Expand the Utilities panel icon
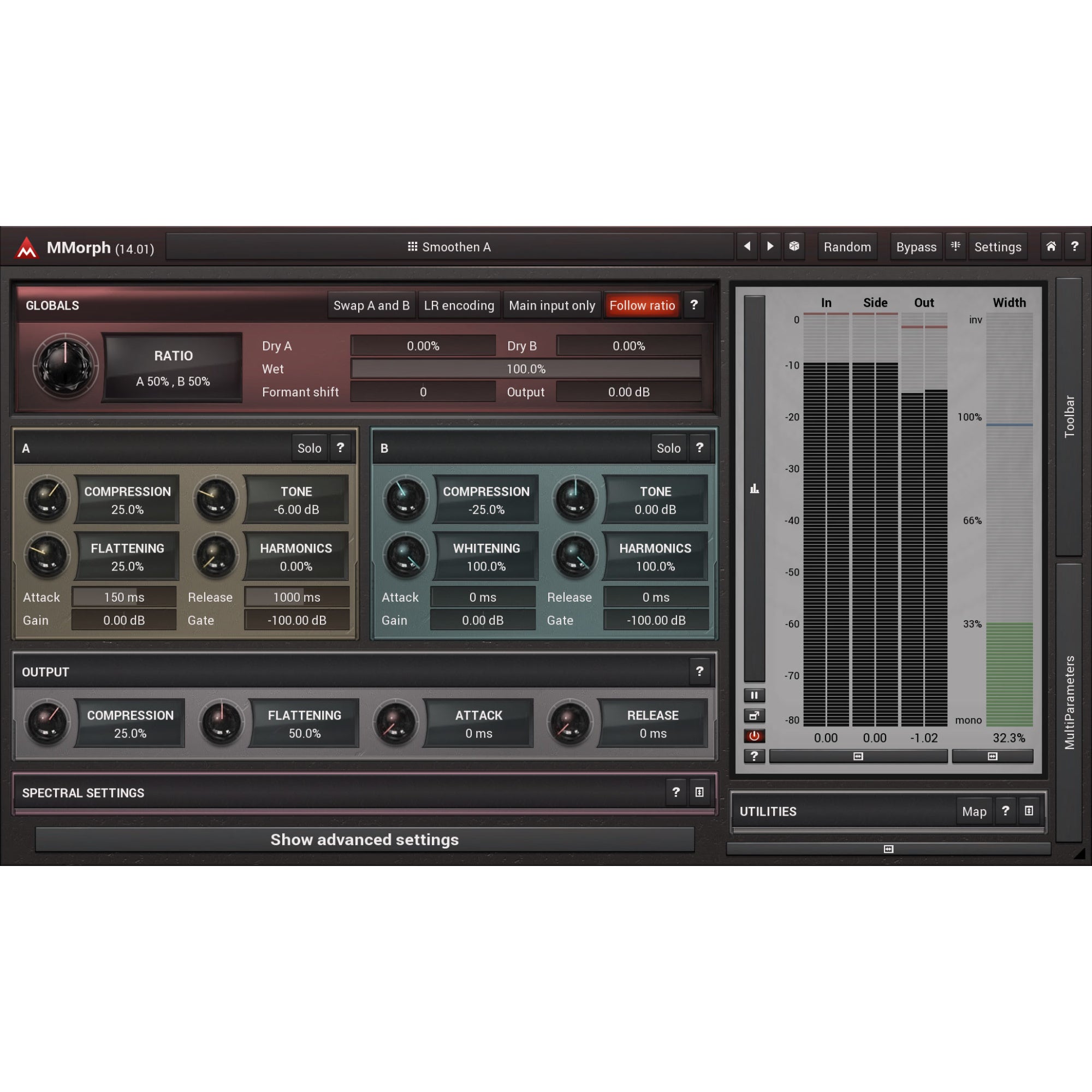This screenshot has height=1092, width=1092. [x=1029, y=811]
